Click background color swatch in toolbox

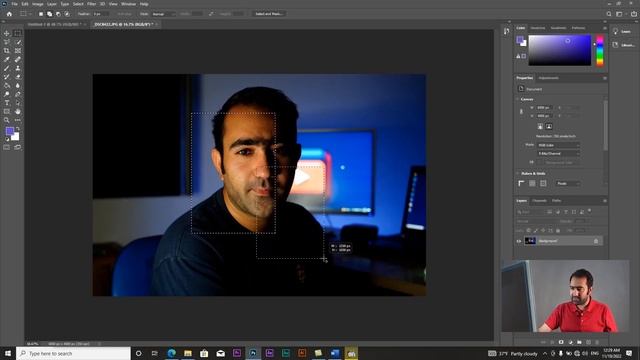[x=16, y=137]
